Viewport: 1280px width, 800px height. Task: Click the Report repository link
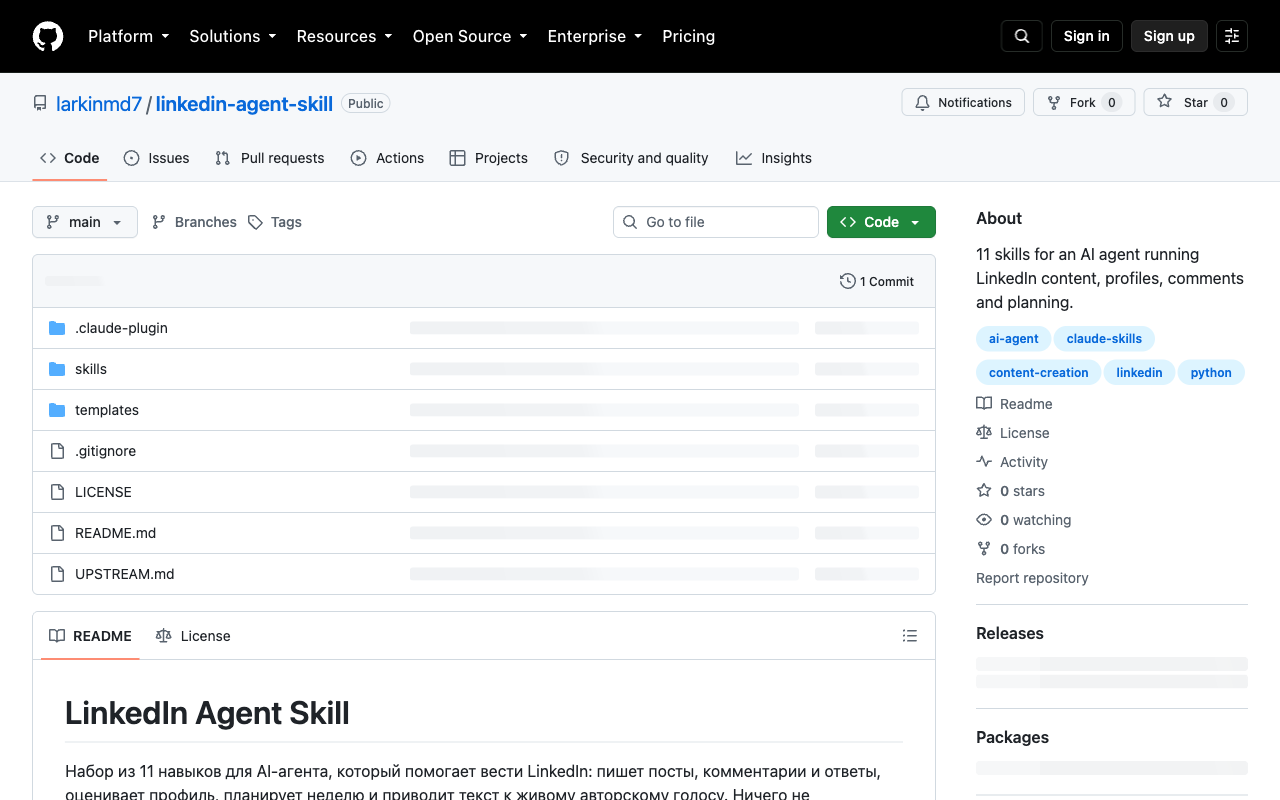pyautogui.click(x=1032, y=578)
